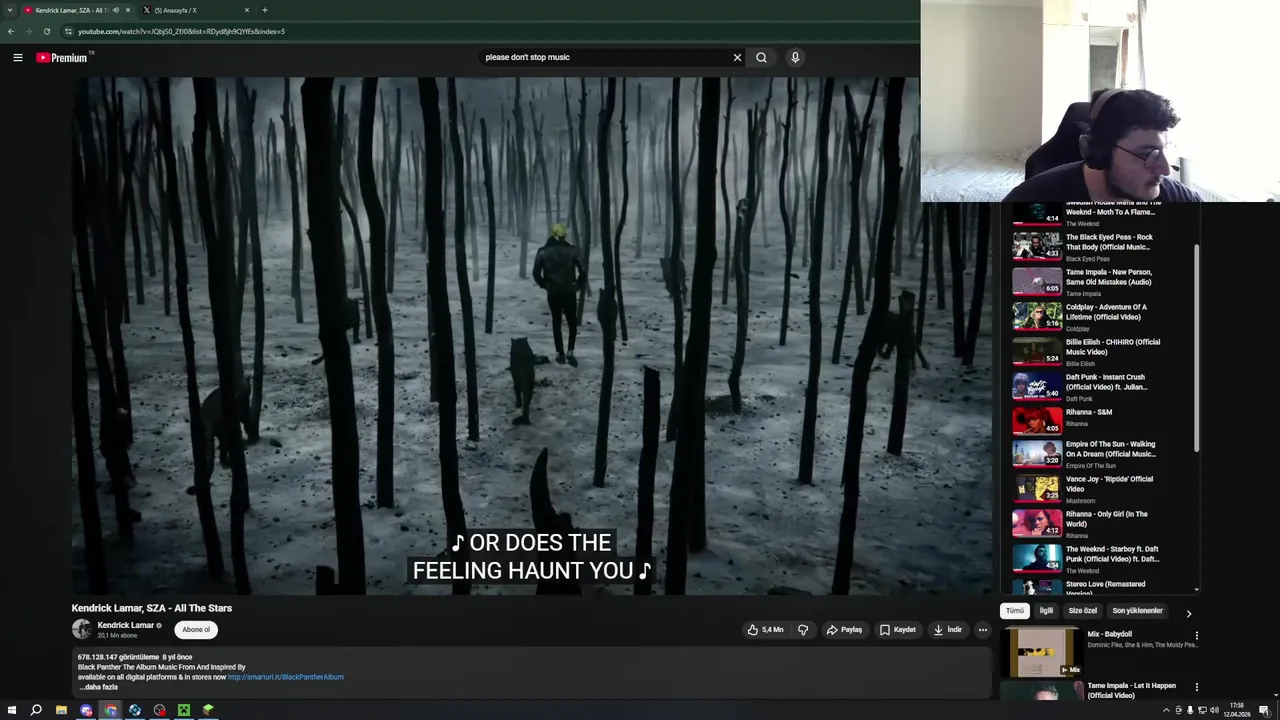Viewport: 1280px width, 720px height.
Task: Open File Explorer from the taskbar
Action: point(61,710)
